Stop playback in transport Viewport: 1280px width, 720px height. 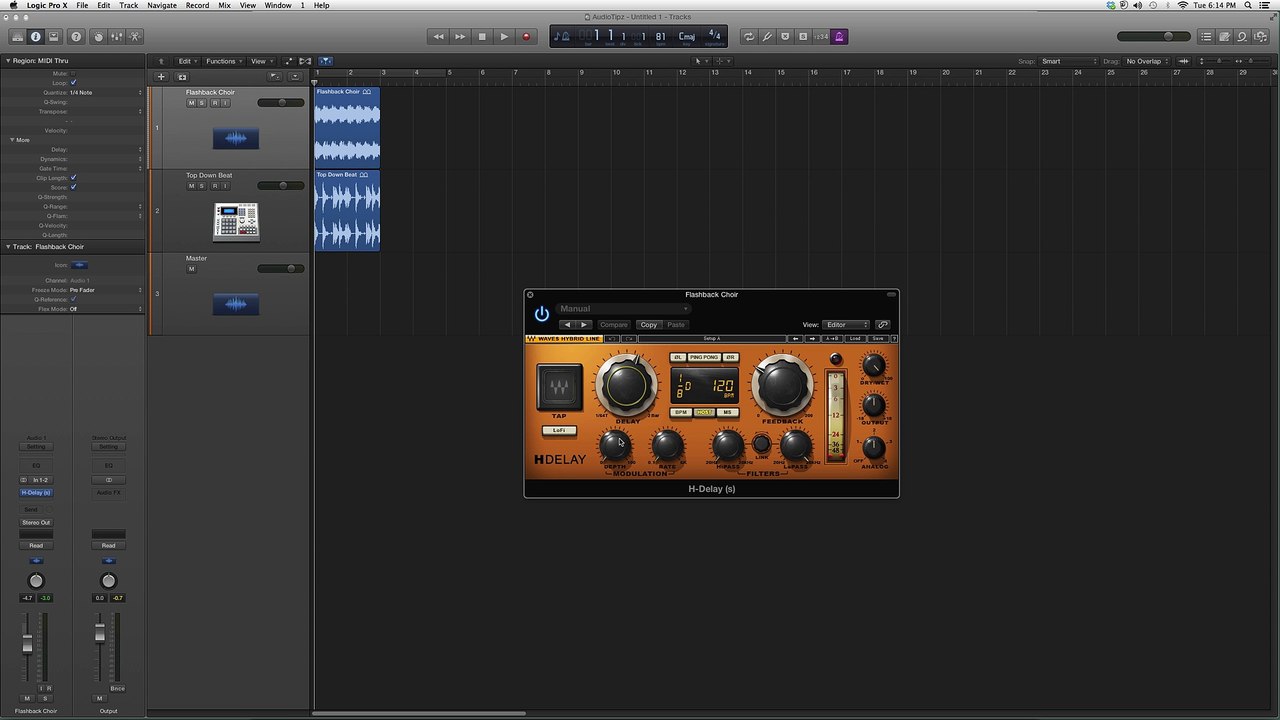pos(482,37)
